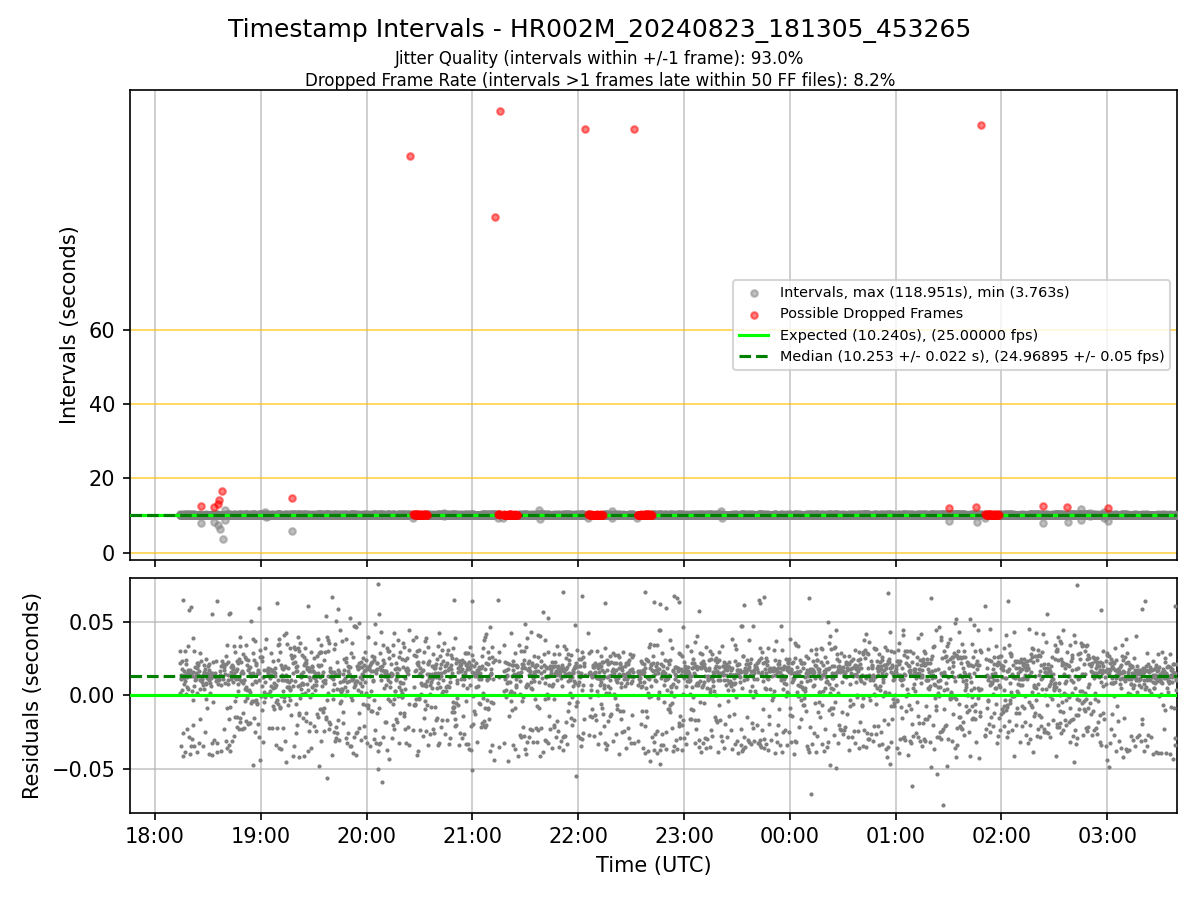
Task: Select the 'Dropped Frame Rate' 8.2% subtitle line
Action: pyautogui.click(x=599, y=80)
